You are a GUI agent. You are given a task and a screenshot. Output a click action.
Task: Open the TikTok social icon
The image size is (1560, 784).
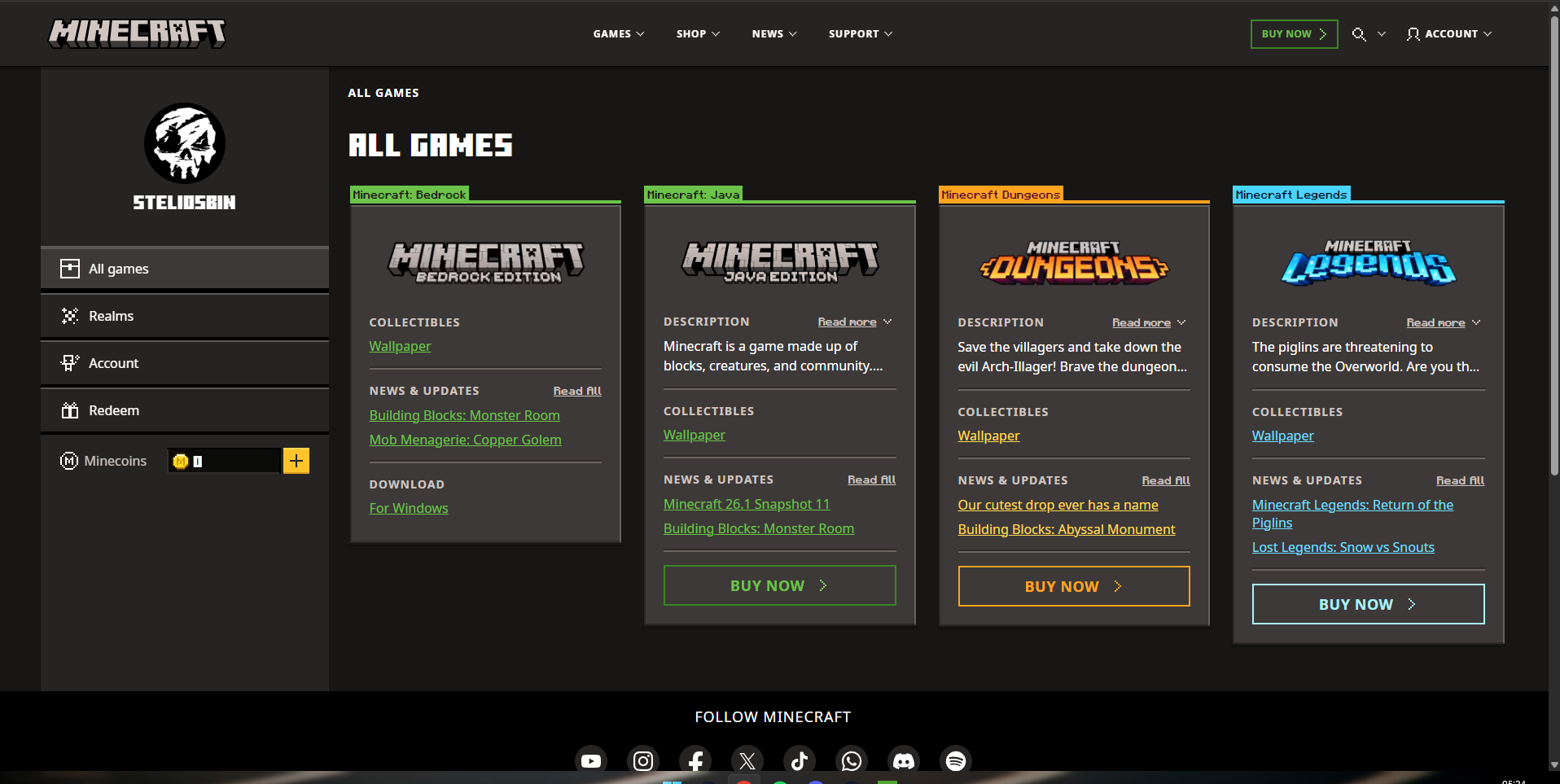pyautogui.click(x=800, y=760)
